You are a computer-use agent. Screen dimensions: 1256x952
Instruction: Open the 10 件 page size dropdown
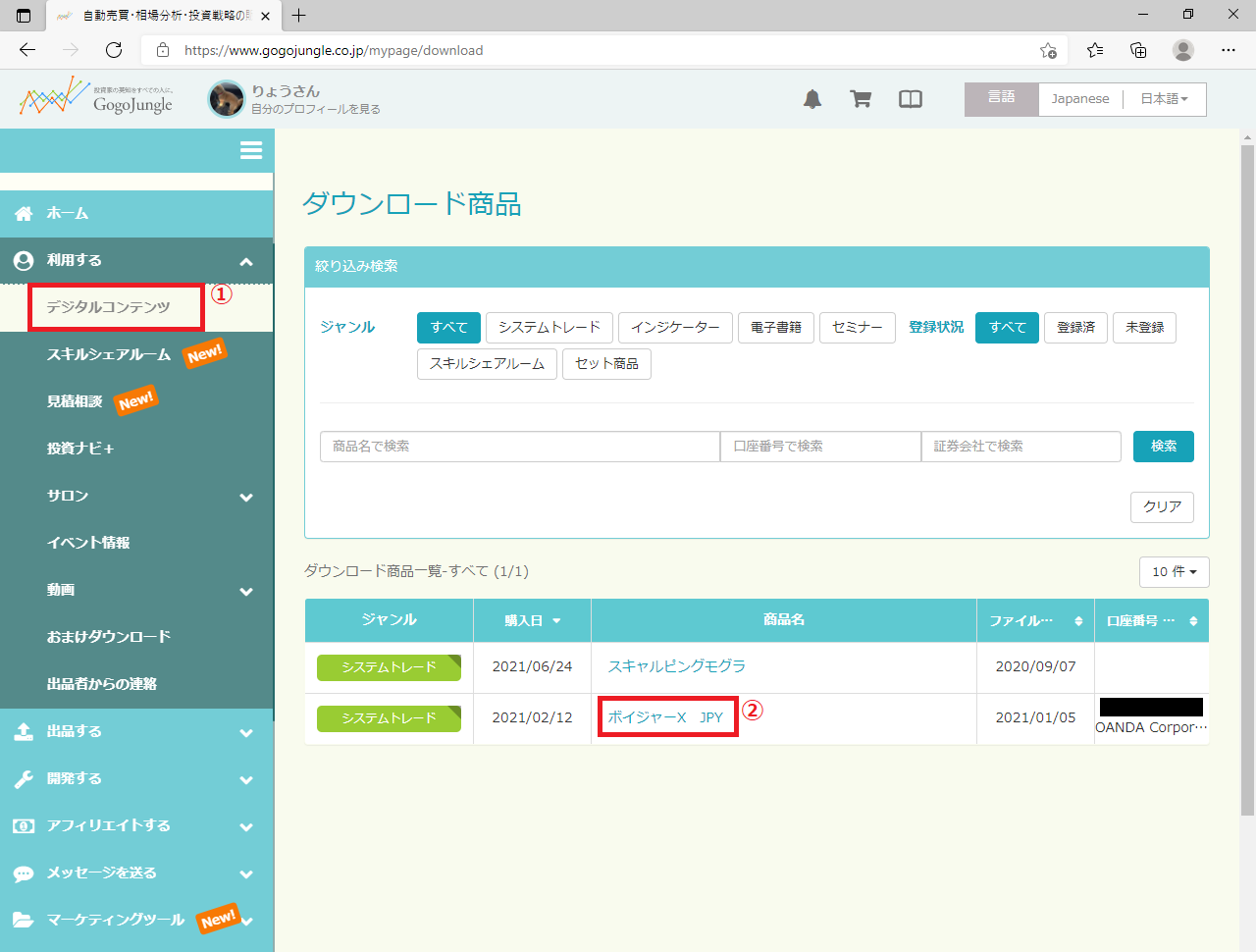(x=1174, y=572)
